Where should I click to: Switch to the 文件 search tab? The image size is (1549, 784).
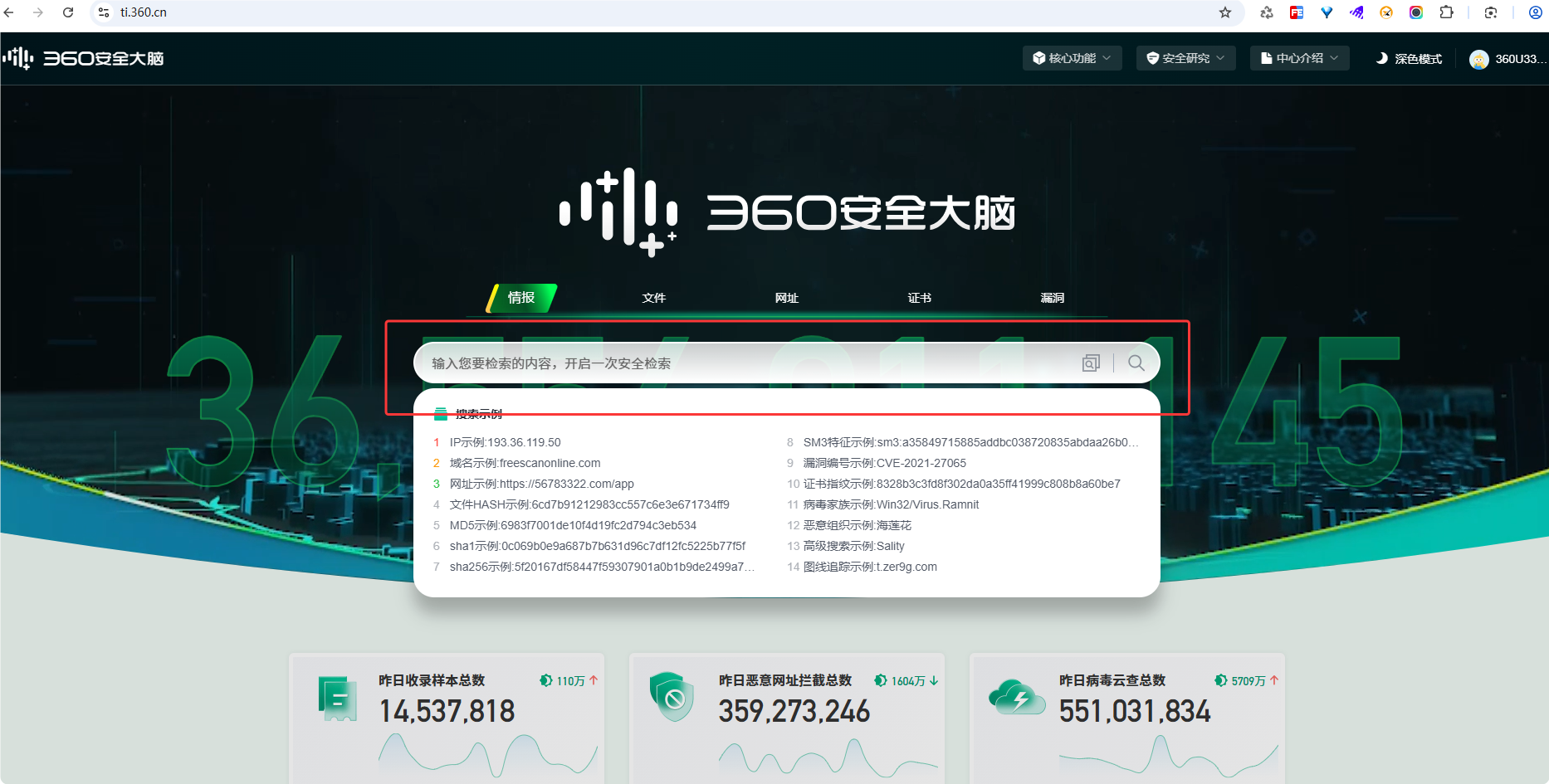(654, 298)
